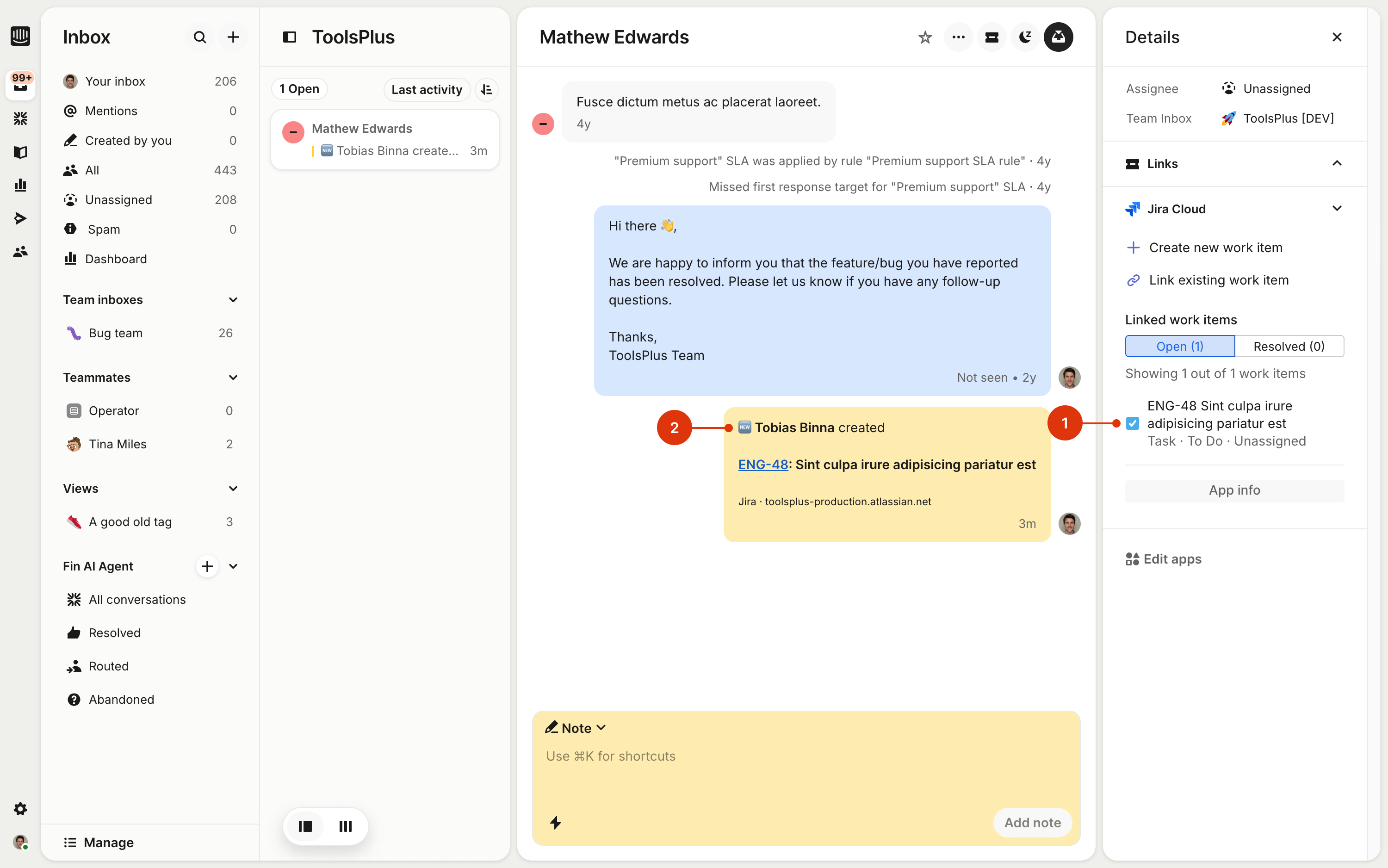
Task: Star the Mathew Edwards conversation
Action: 925,37
